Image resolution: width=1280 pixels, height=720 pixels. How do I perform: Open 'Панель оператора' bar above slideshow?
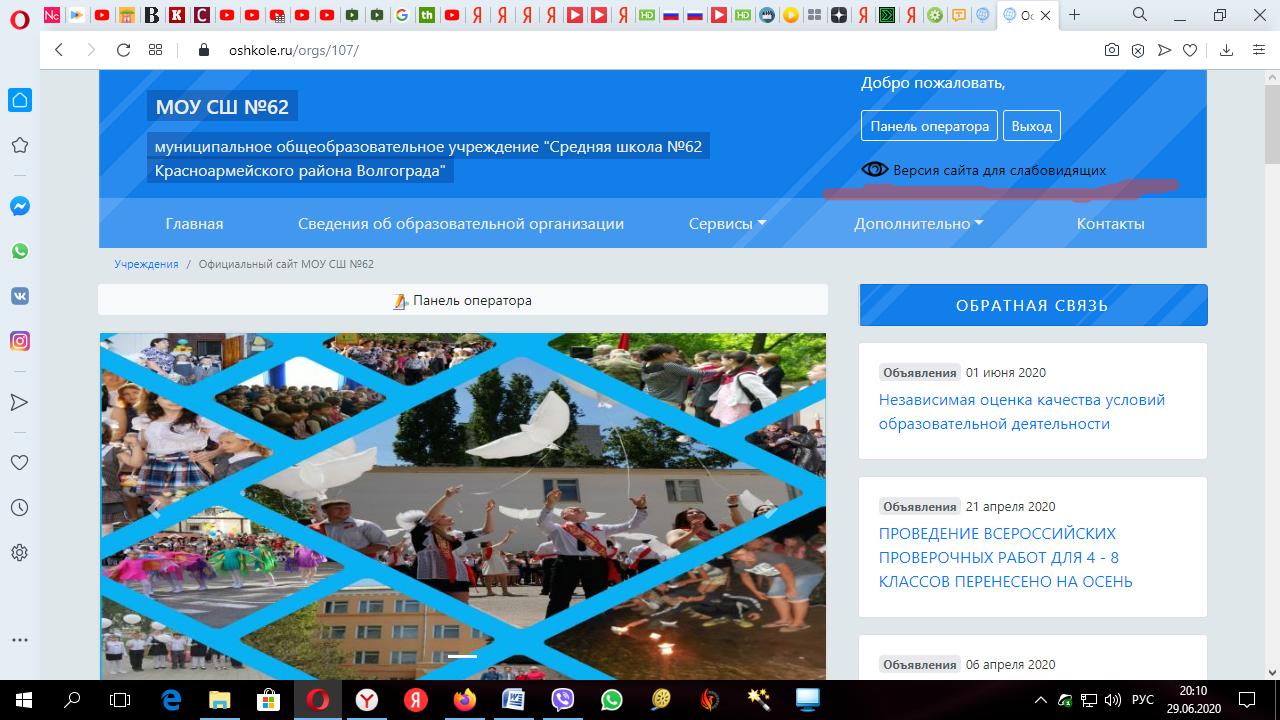tap(462, 300)
